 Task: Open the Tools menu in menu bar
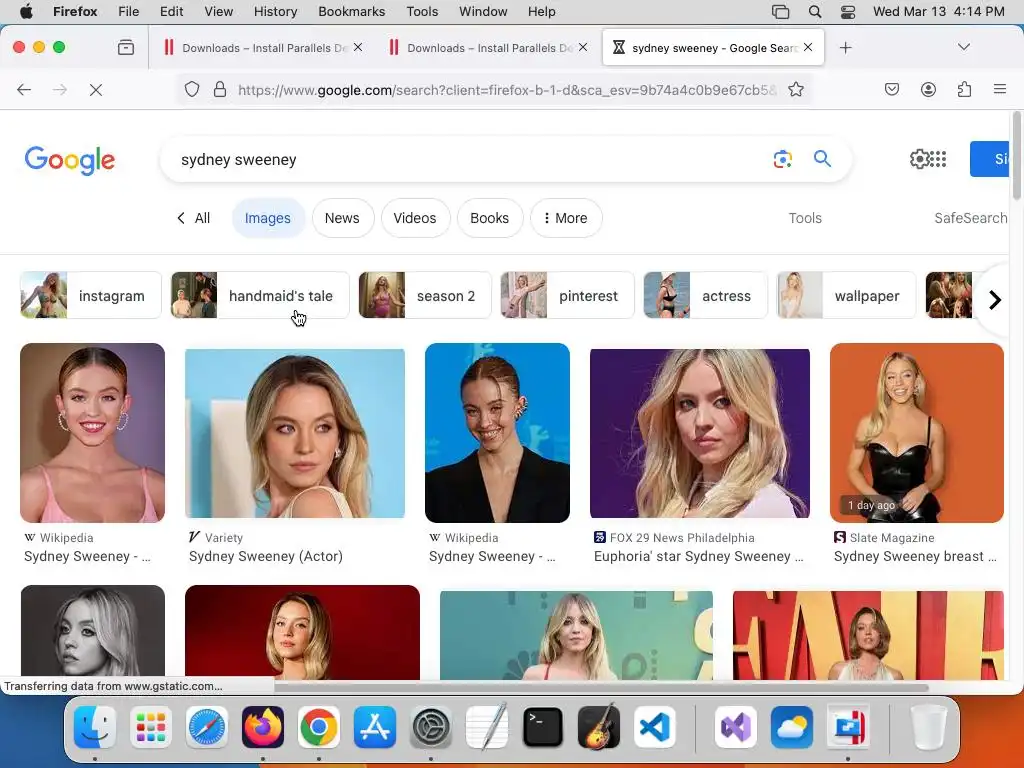(422, 11)
